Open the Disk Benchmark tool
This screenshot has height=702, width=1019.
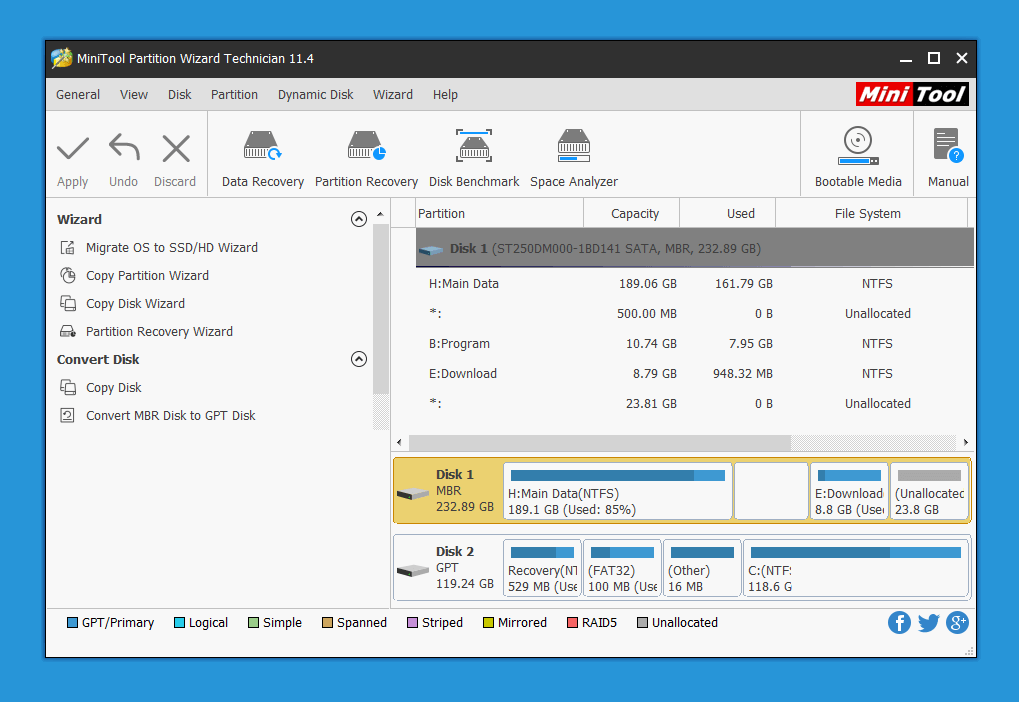pos(474,159)
